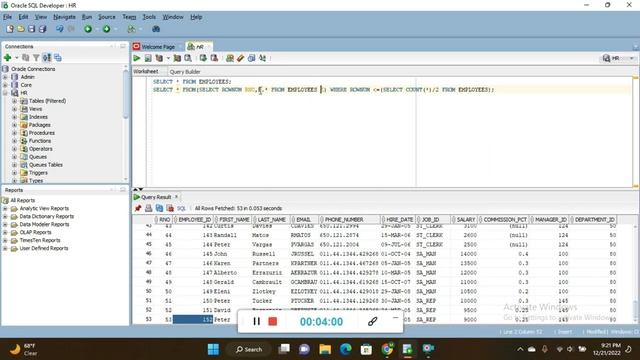Expand the Core connection node
640x360 pixels.
click(x=5, y=85)
